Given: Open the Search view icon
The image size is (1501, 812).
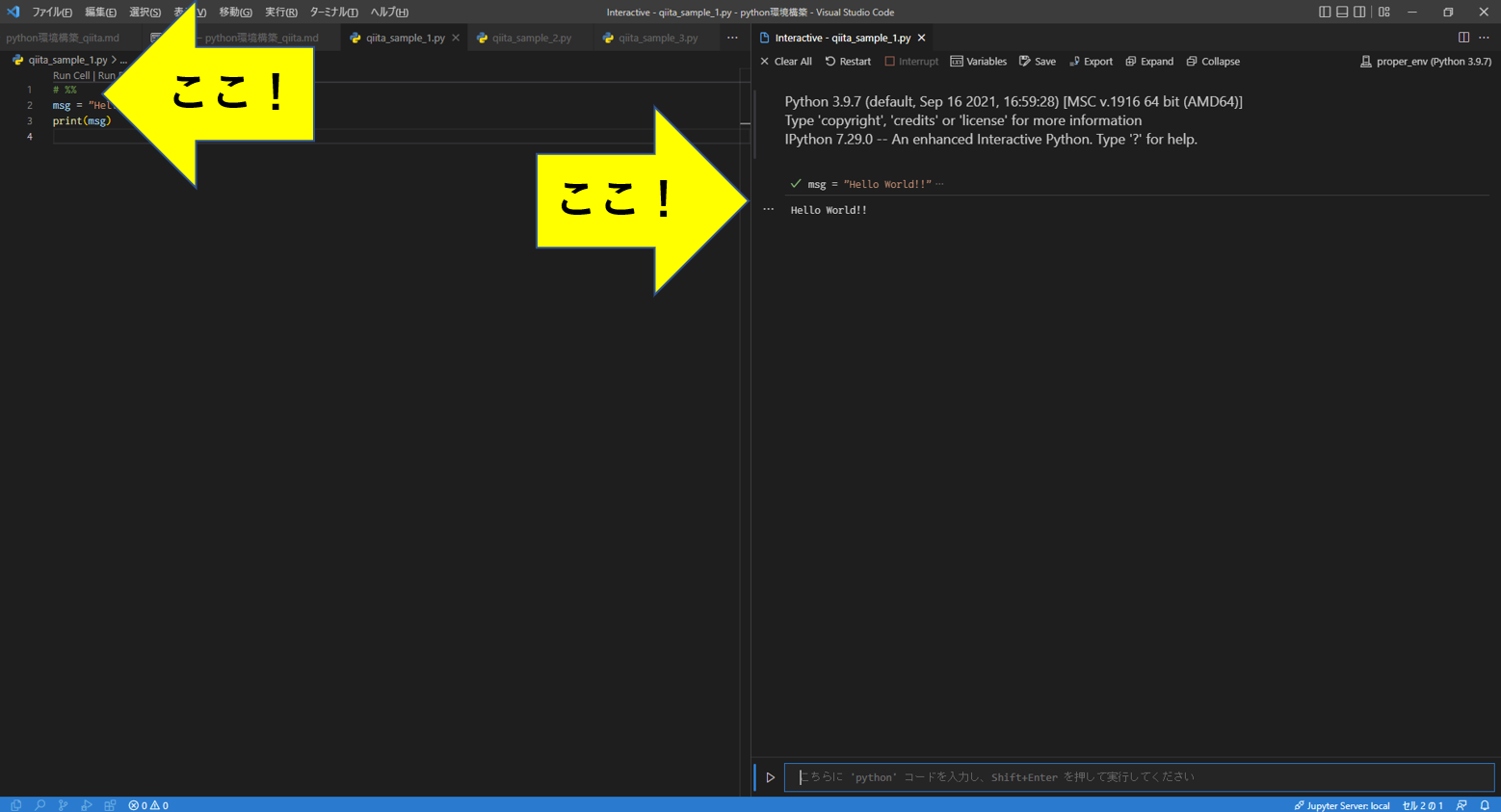Looking at the screenshot, I should pos(39,804).
